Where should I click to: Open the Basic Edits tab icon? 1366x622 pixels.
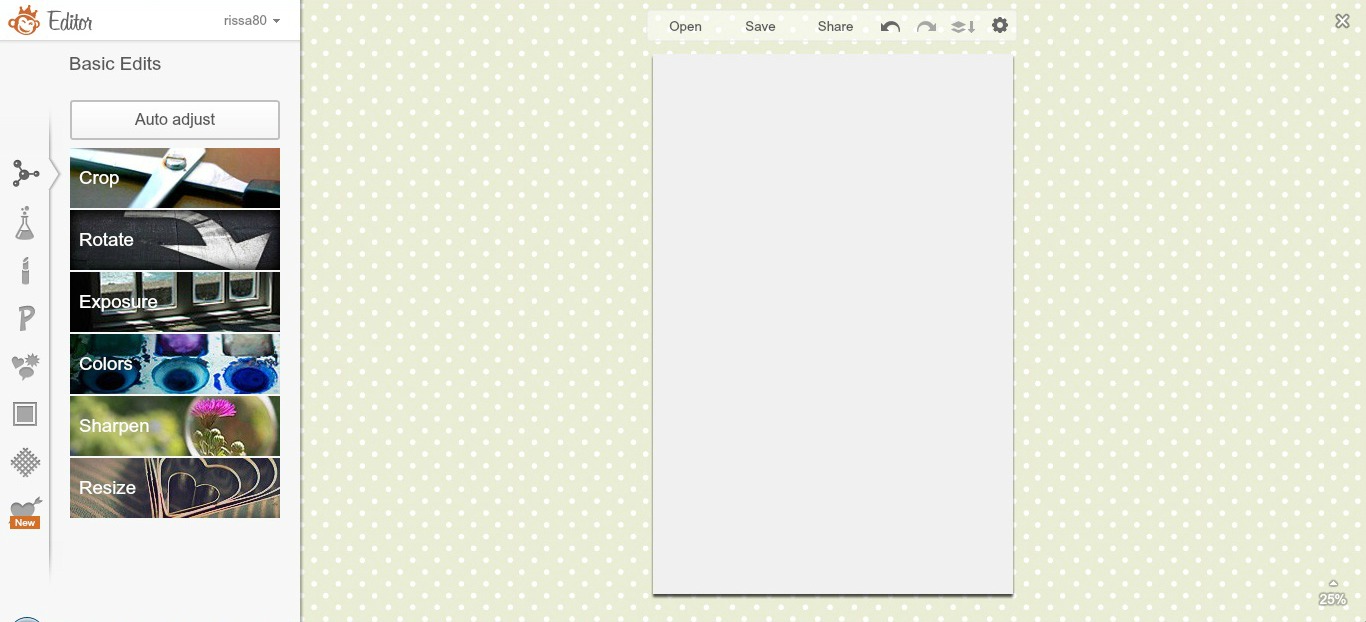point(25,174)
